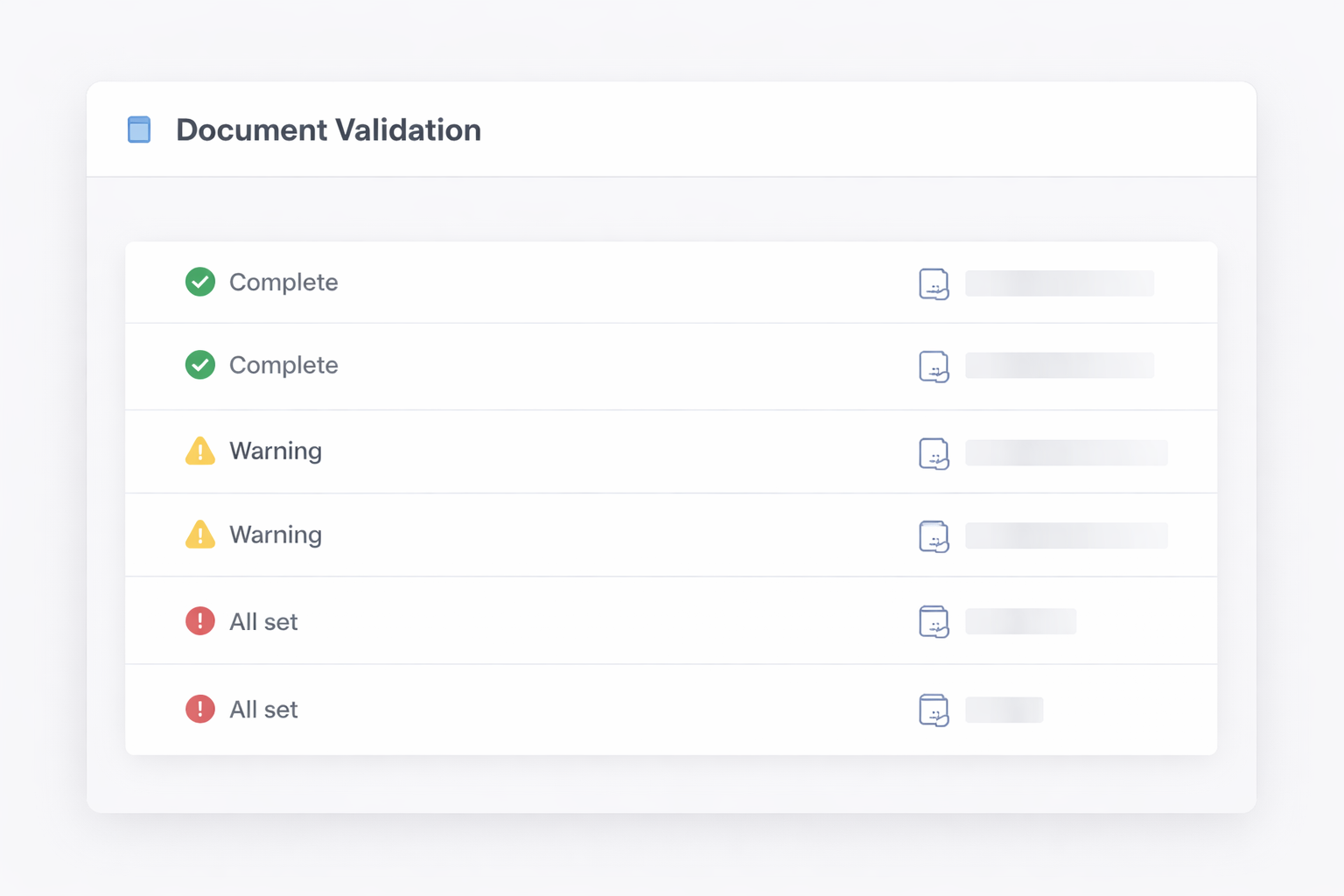Click the red alert icon of the first All set row
The image size is (1344, 896).
pyautogui.click(x=200, y=620)
